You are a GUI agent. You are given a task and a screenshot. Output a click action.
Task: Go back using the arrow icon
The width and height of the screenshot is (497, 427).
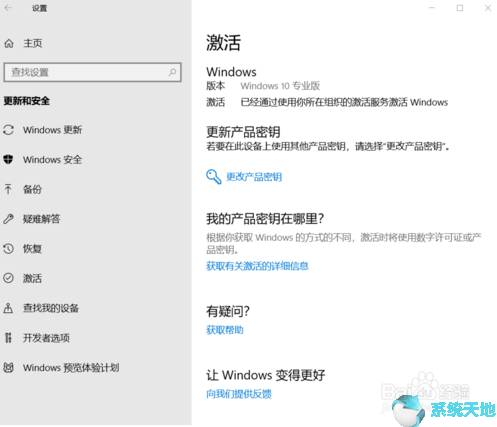8,8
